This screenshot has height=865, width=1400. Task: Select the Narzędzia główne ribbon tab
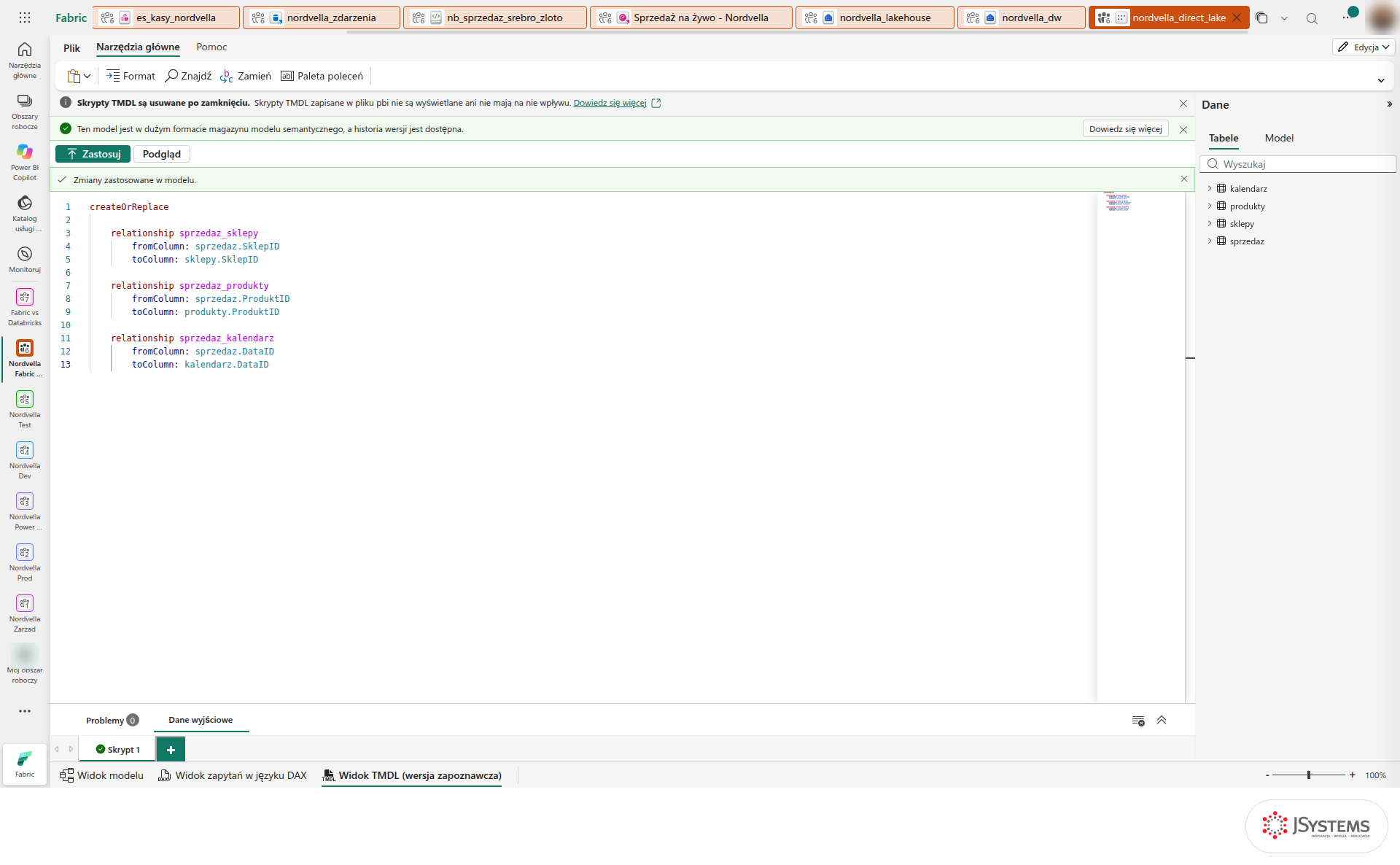click(138, 47)
